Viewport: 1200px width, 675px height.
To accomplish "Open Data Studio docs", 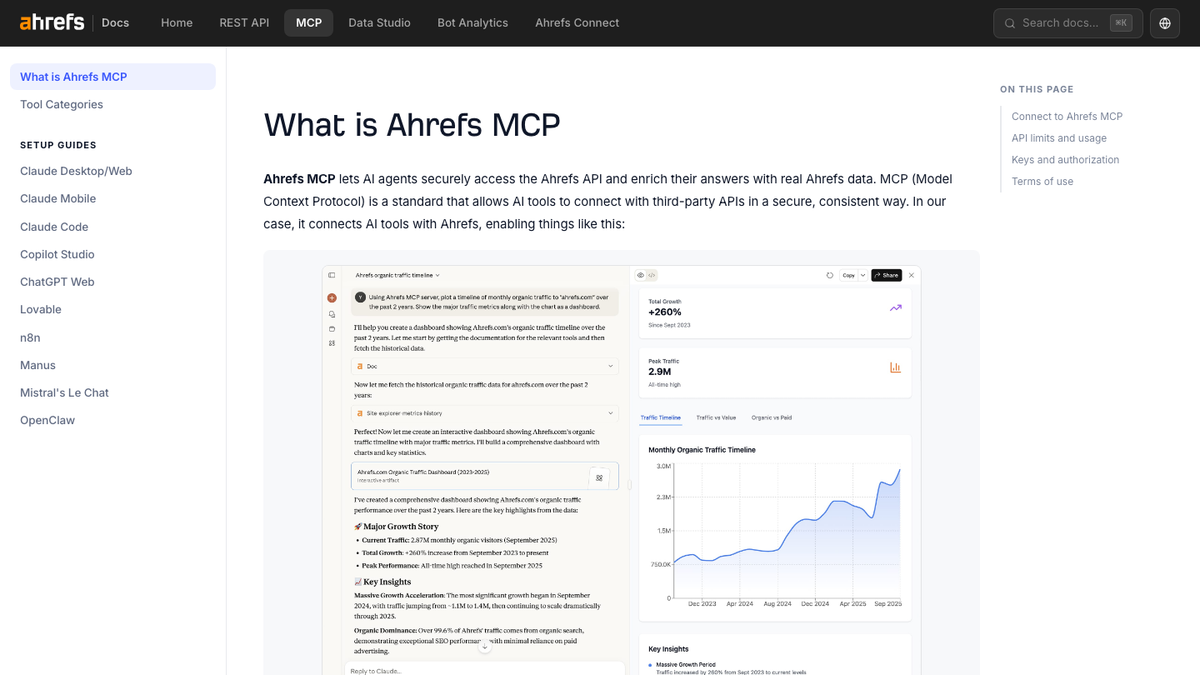I will 379,23.
